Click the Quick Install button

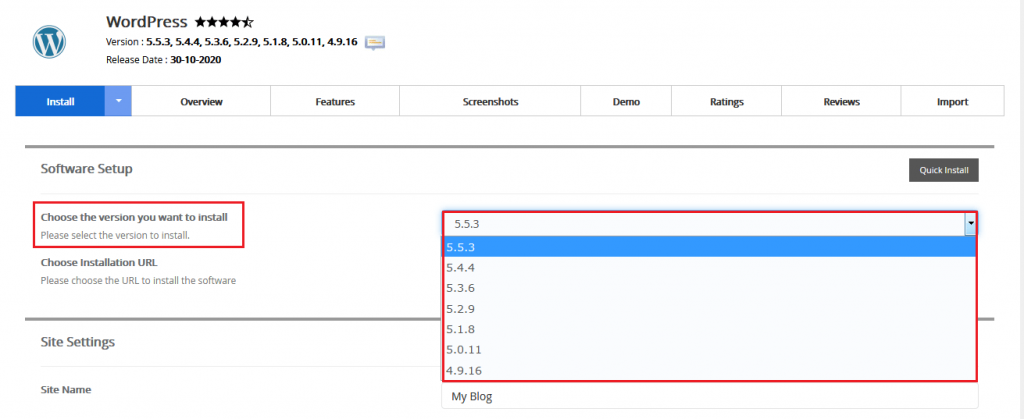coord(944,170)
